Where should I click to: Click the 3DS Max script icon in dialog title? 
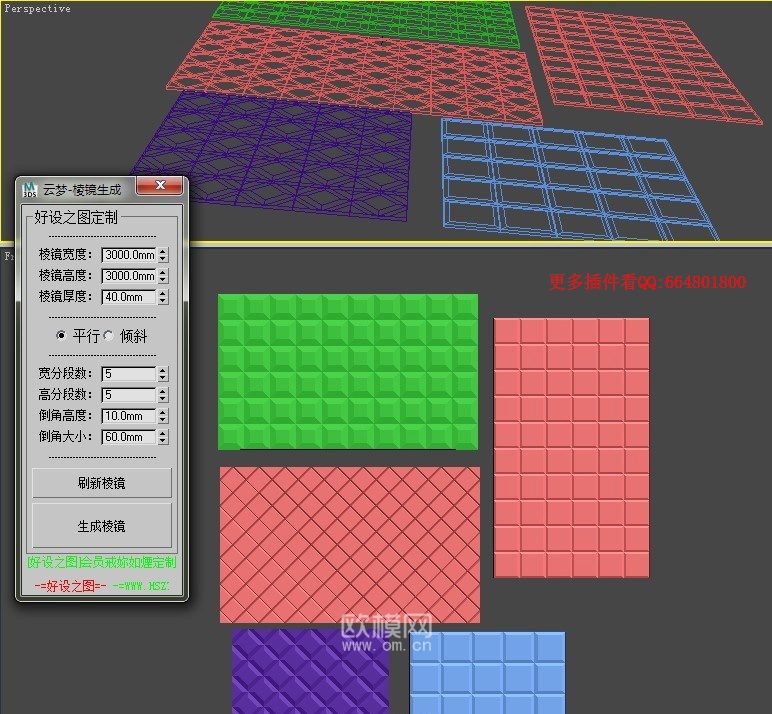(30, 189)
